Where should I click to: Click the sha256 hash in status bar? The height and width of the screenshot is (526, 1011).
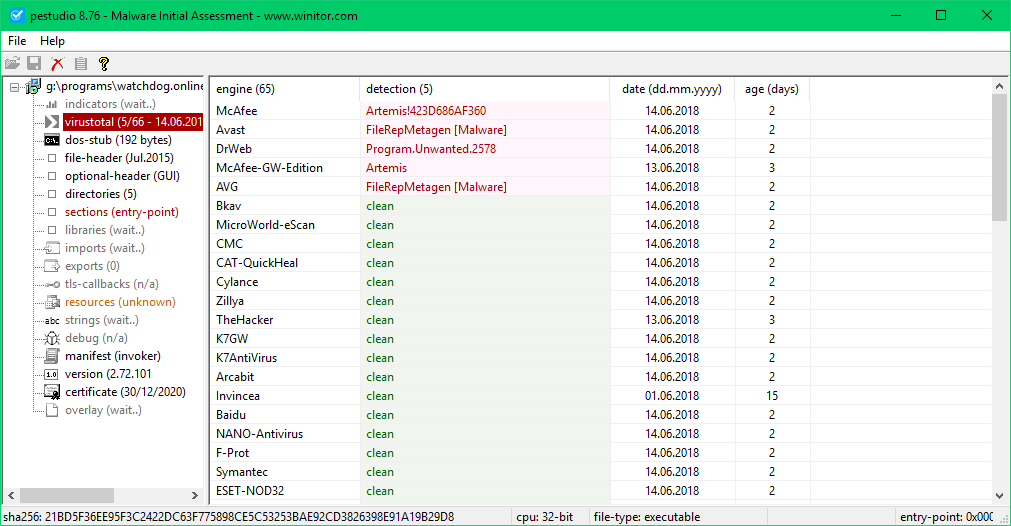tap(229, 517)
